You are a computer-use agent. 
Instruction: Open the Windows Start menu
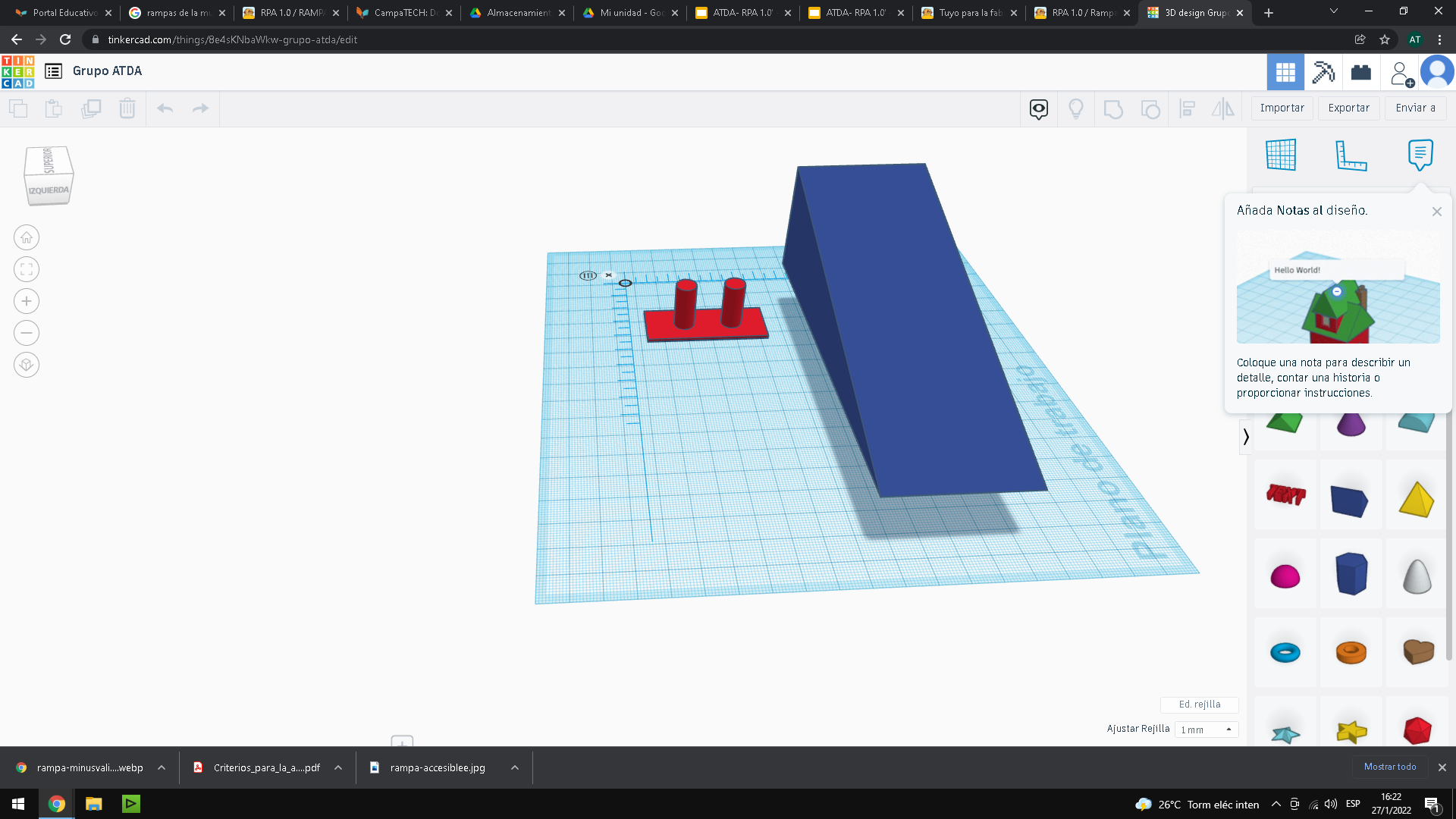[18, 804]
